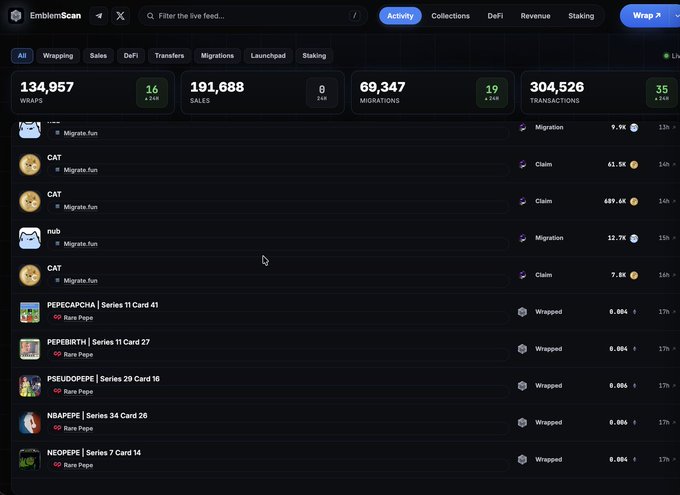Select the Transfers filter chip
The image size is (680, 495).
169,56
